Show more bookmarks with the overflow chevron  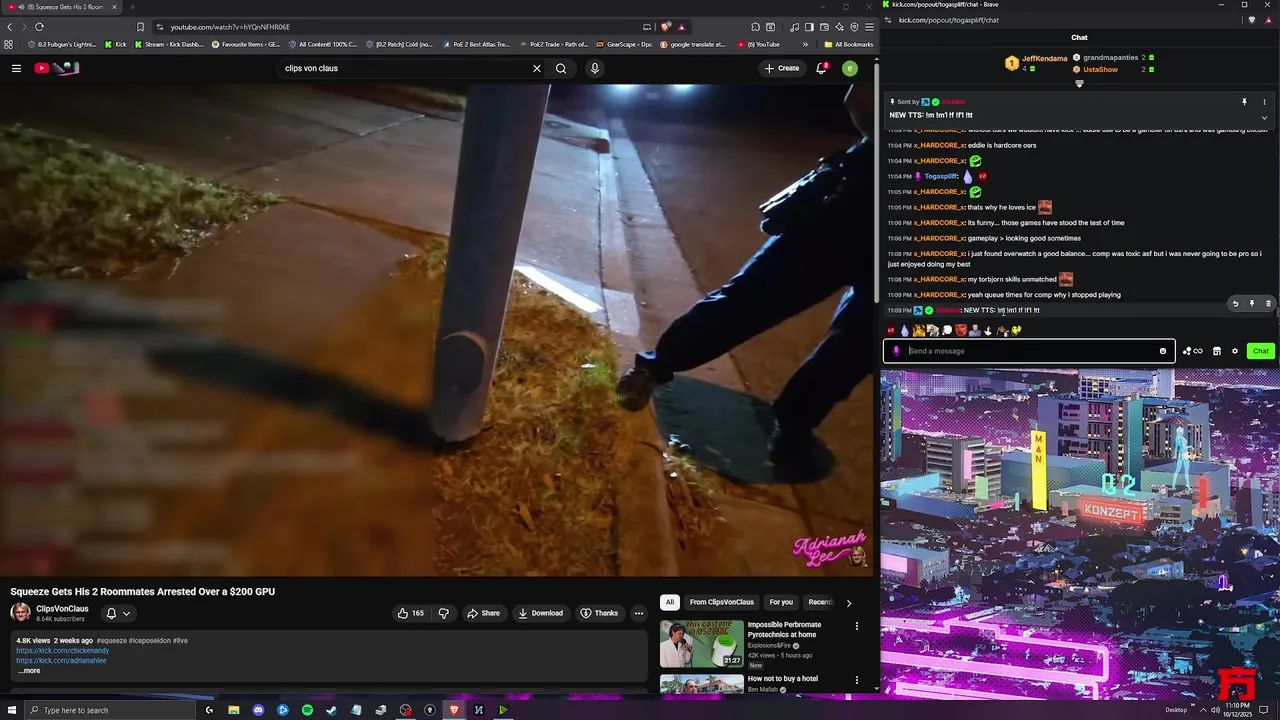click(x=805, y=44)
